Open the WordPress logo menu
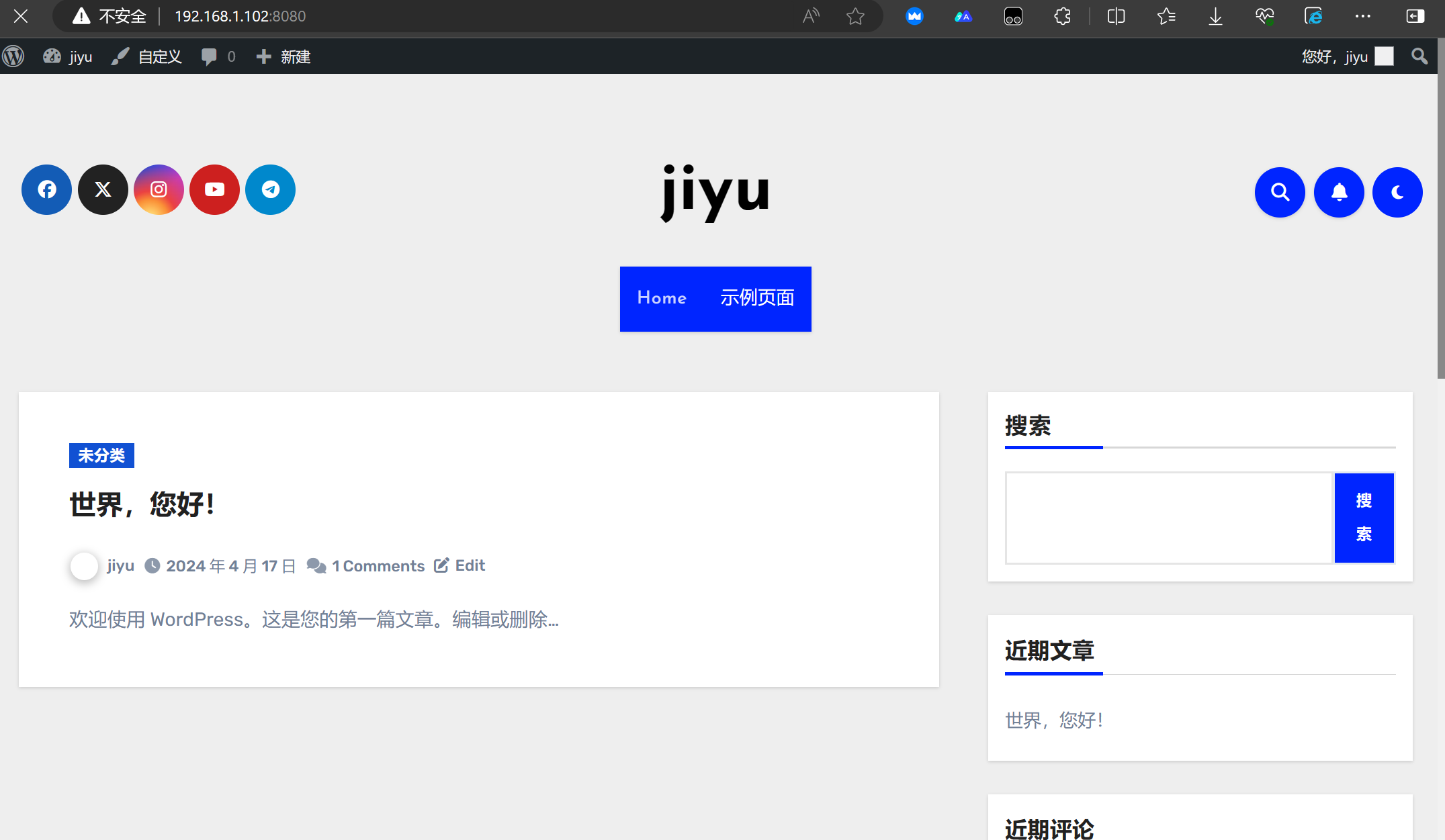1445x840 pixels. (x=13, y=56)
